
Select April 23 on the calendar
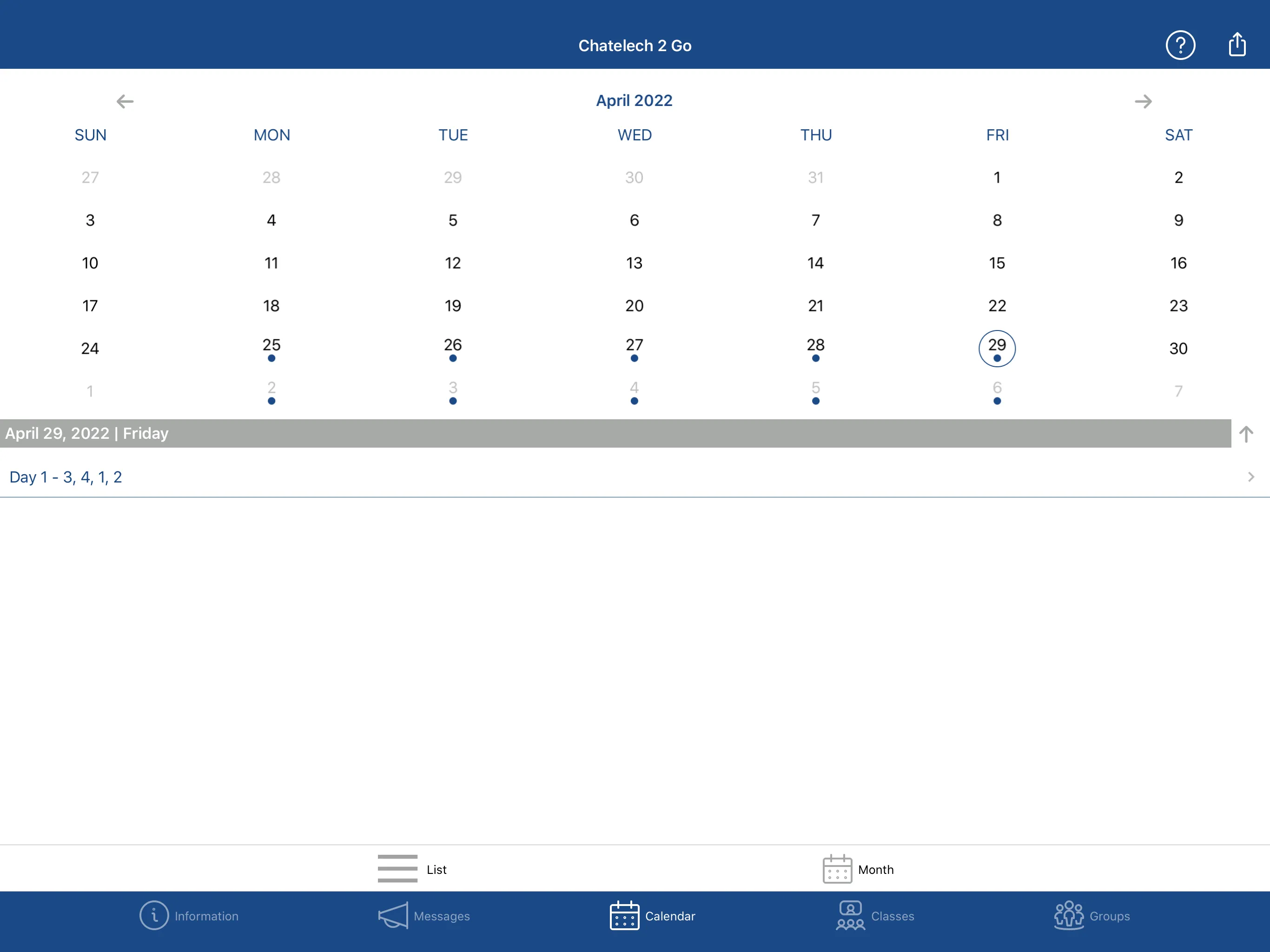pyautogui.click(x=1178, y=305)
